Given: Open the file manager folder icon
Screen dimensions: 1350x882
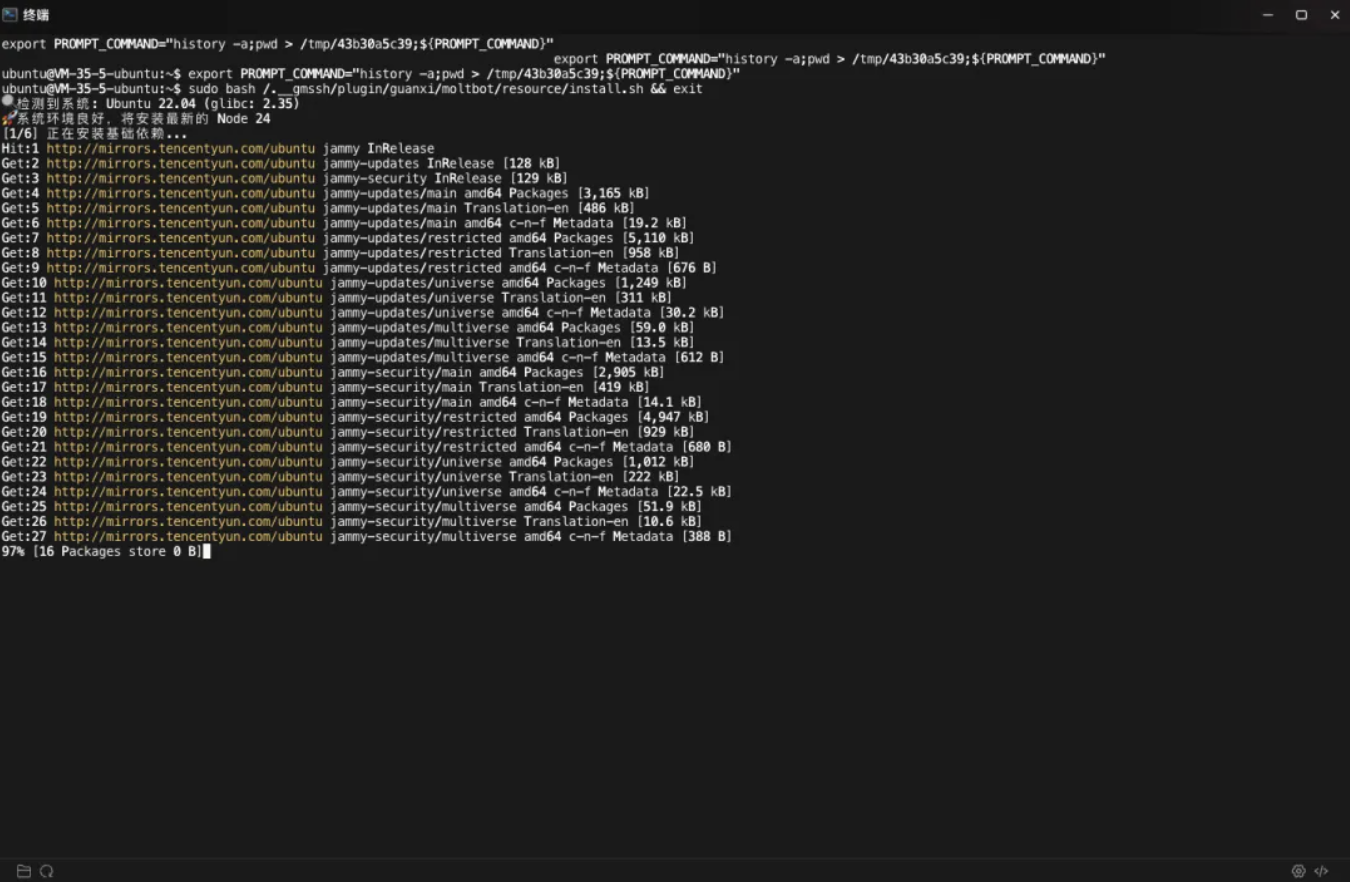Looking at the screenshot, I should coord(24,871).
